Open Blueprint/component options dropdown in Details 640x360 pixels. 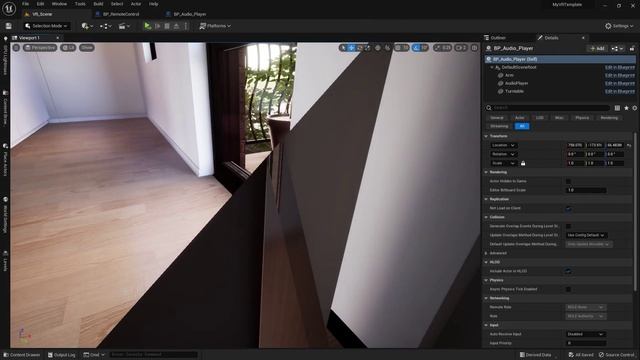pyautogui.click(x=617, y=48)
